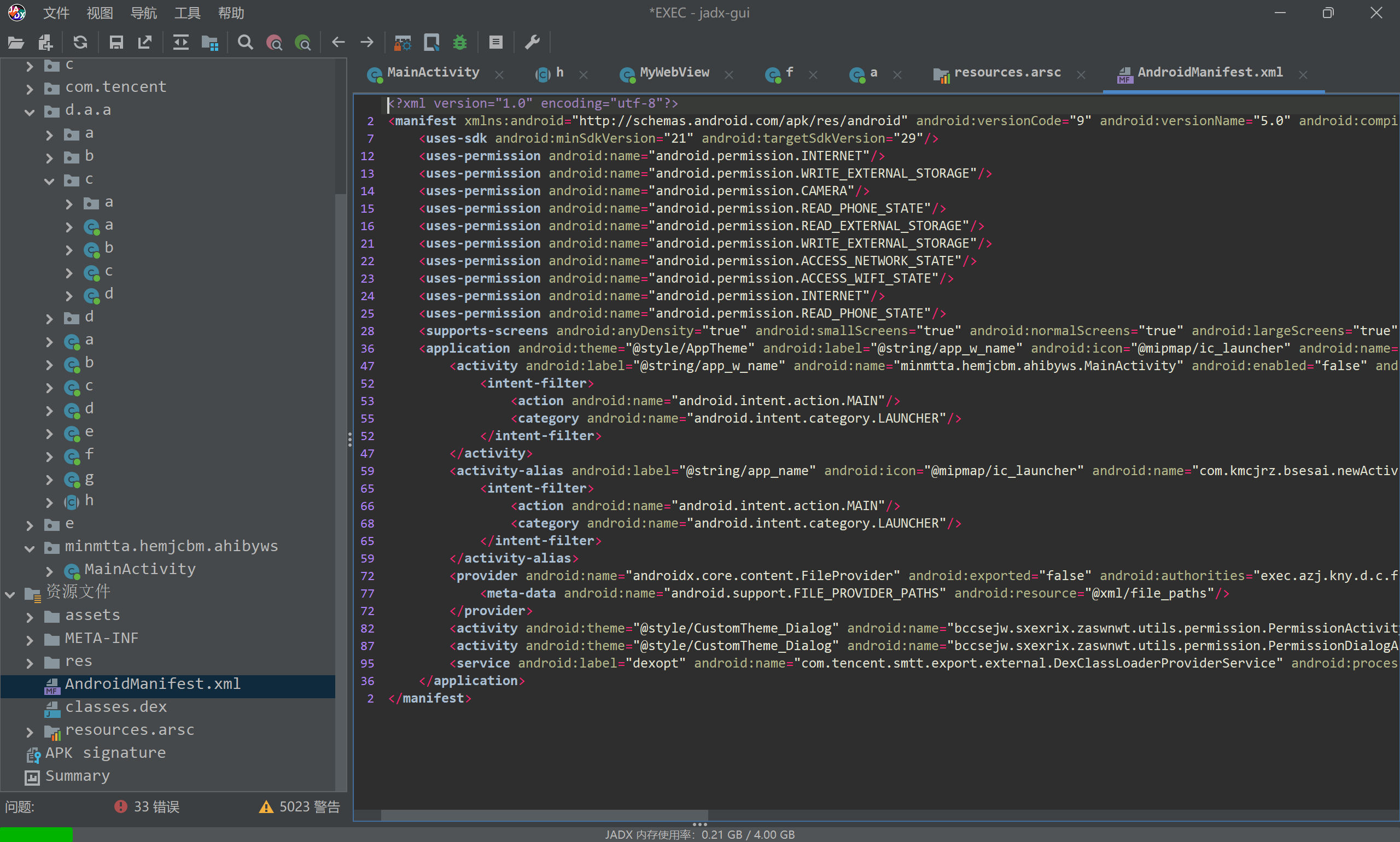1400x842 pixels.
Task: Toggle deobfuscation lock-gear icon
Action: point(403,43)
